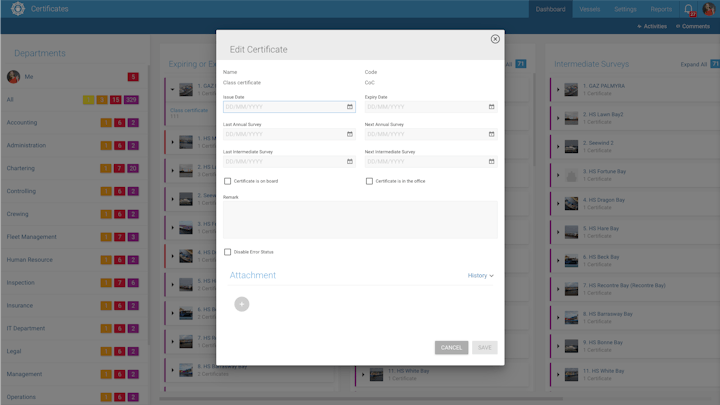Viewport: 720px width, 405px height.
Task: Open the Seewind 2 vessel thumbnail
Action: 571,146
